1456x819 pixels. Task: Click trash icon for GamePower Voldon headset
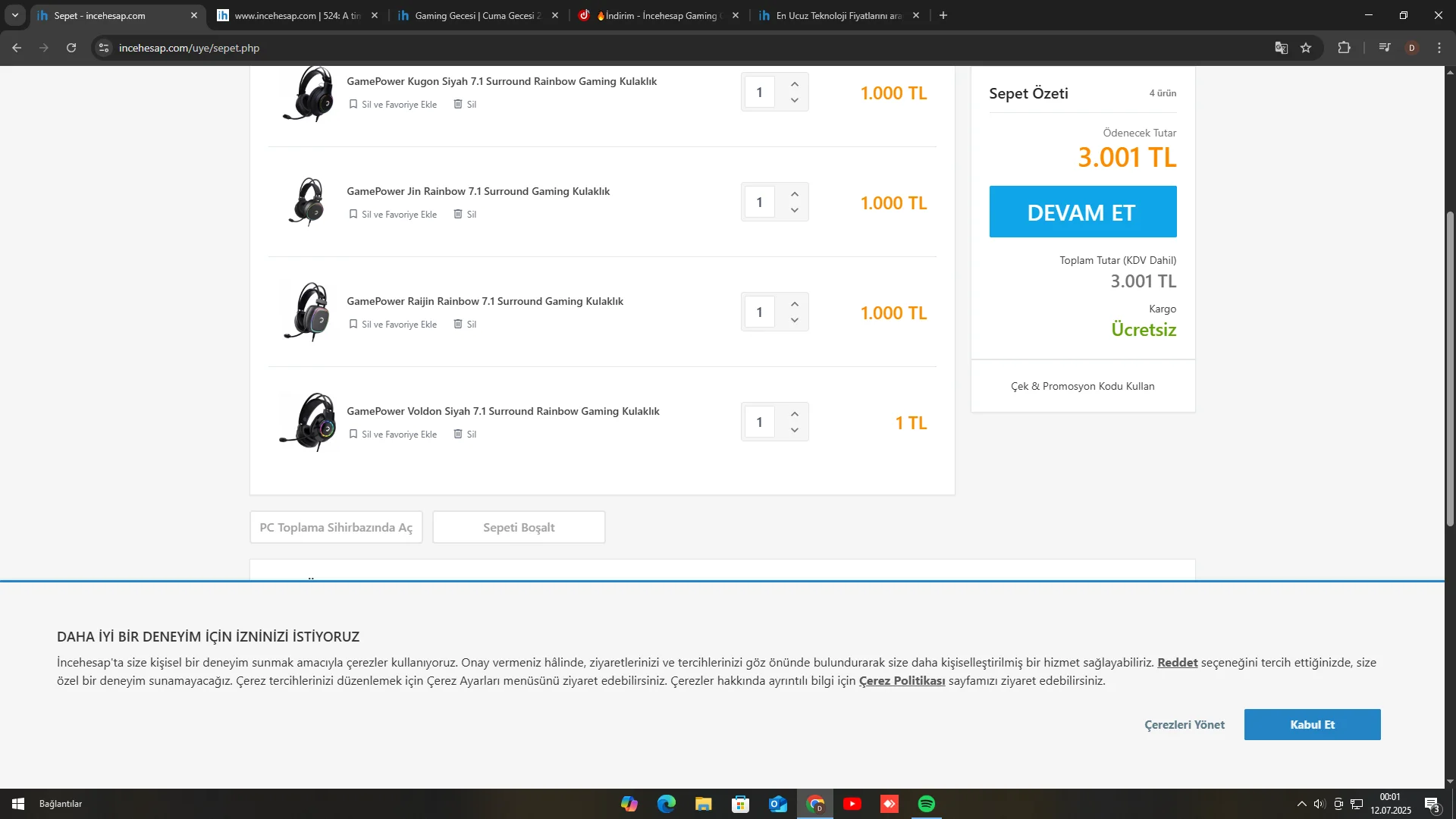point(458,435)
